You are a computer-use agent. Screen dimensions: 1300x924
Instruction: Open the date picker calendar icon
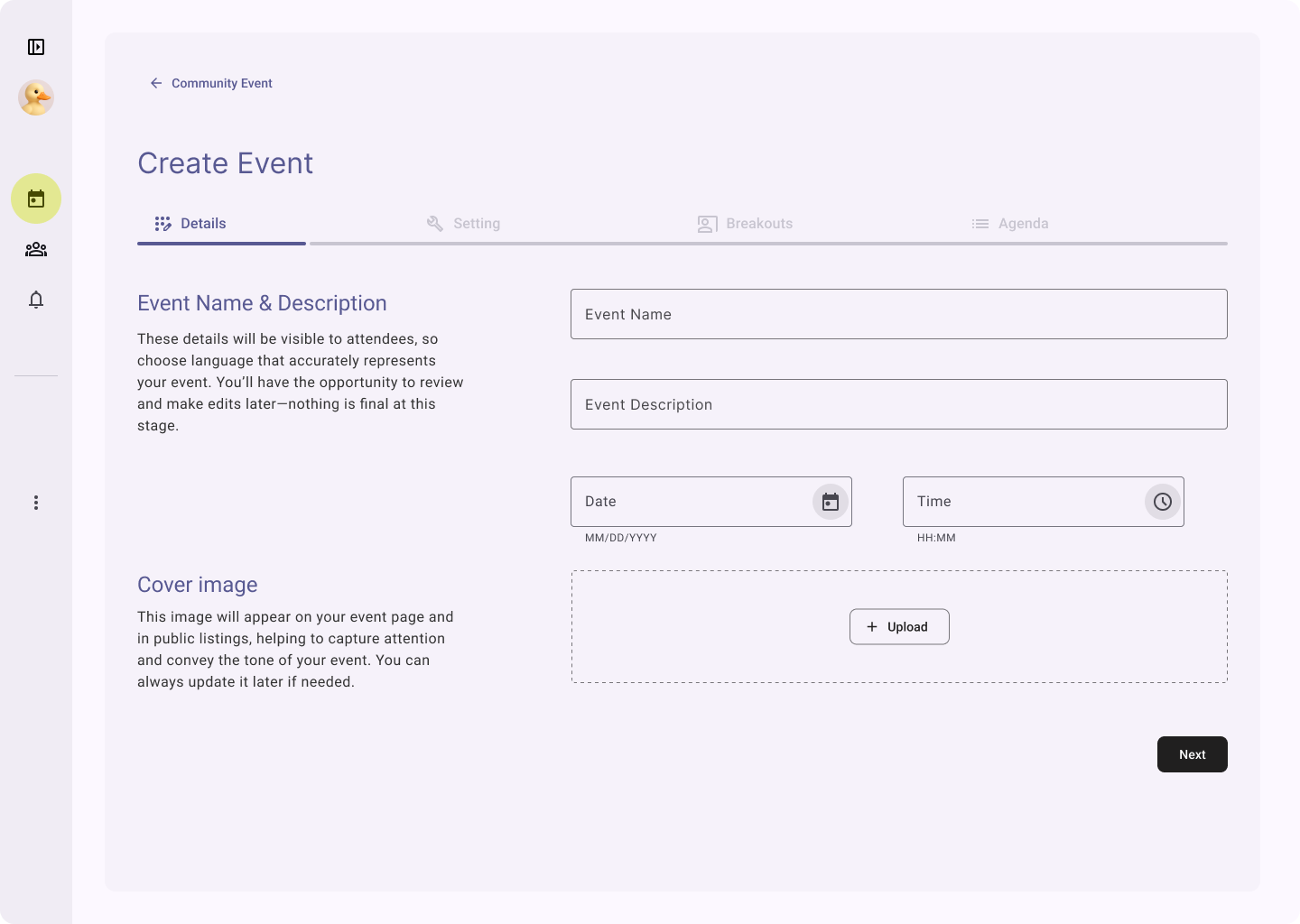tap(830, 502)
